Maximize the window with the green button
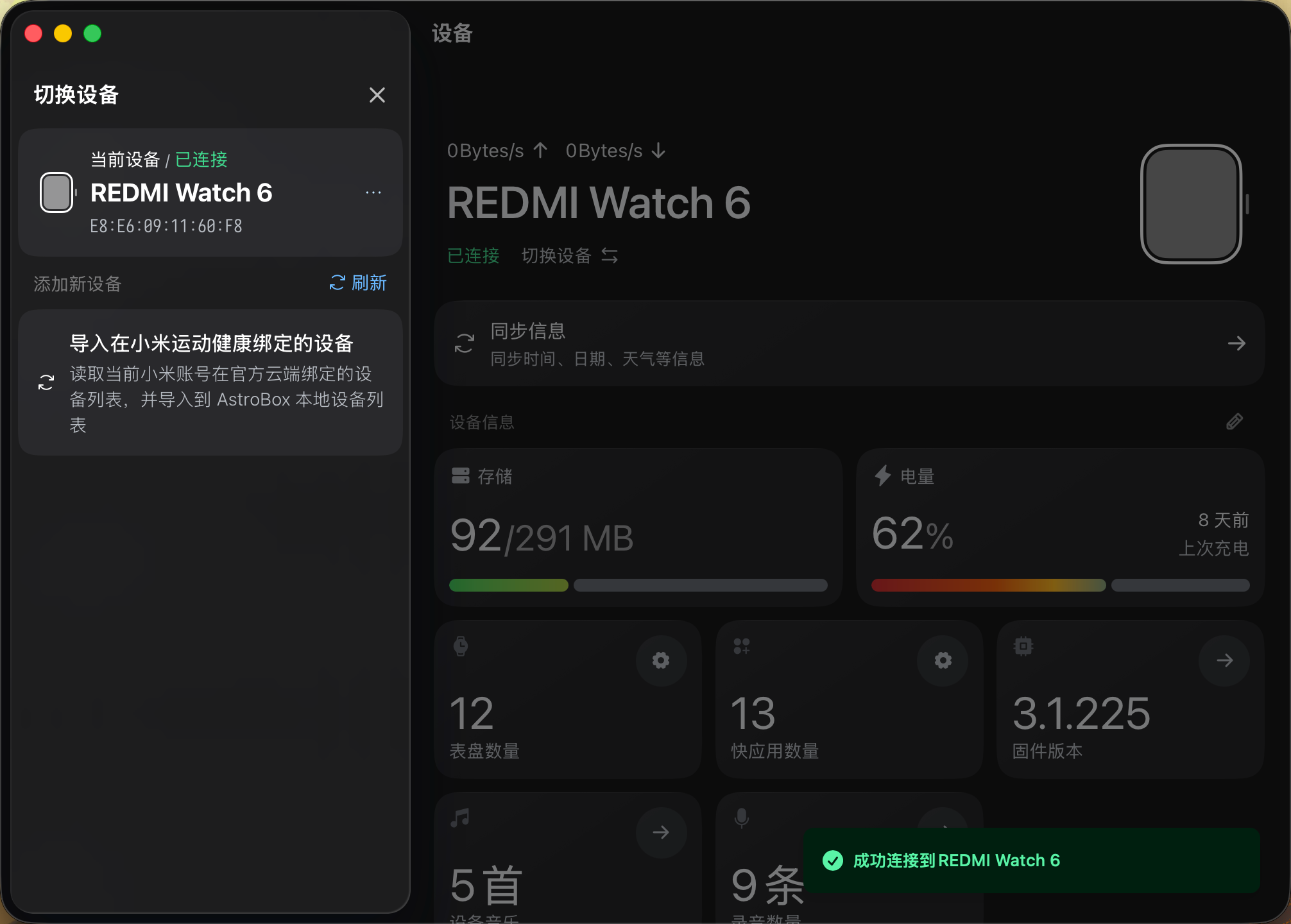Screen dimensions: 1291x924 pyautogui.click(x=92, y=33)
